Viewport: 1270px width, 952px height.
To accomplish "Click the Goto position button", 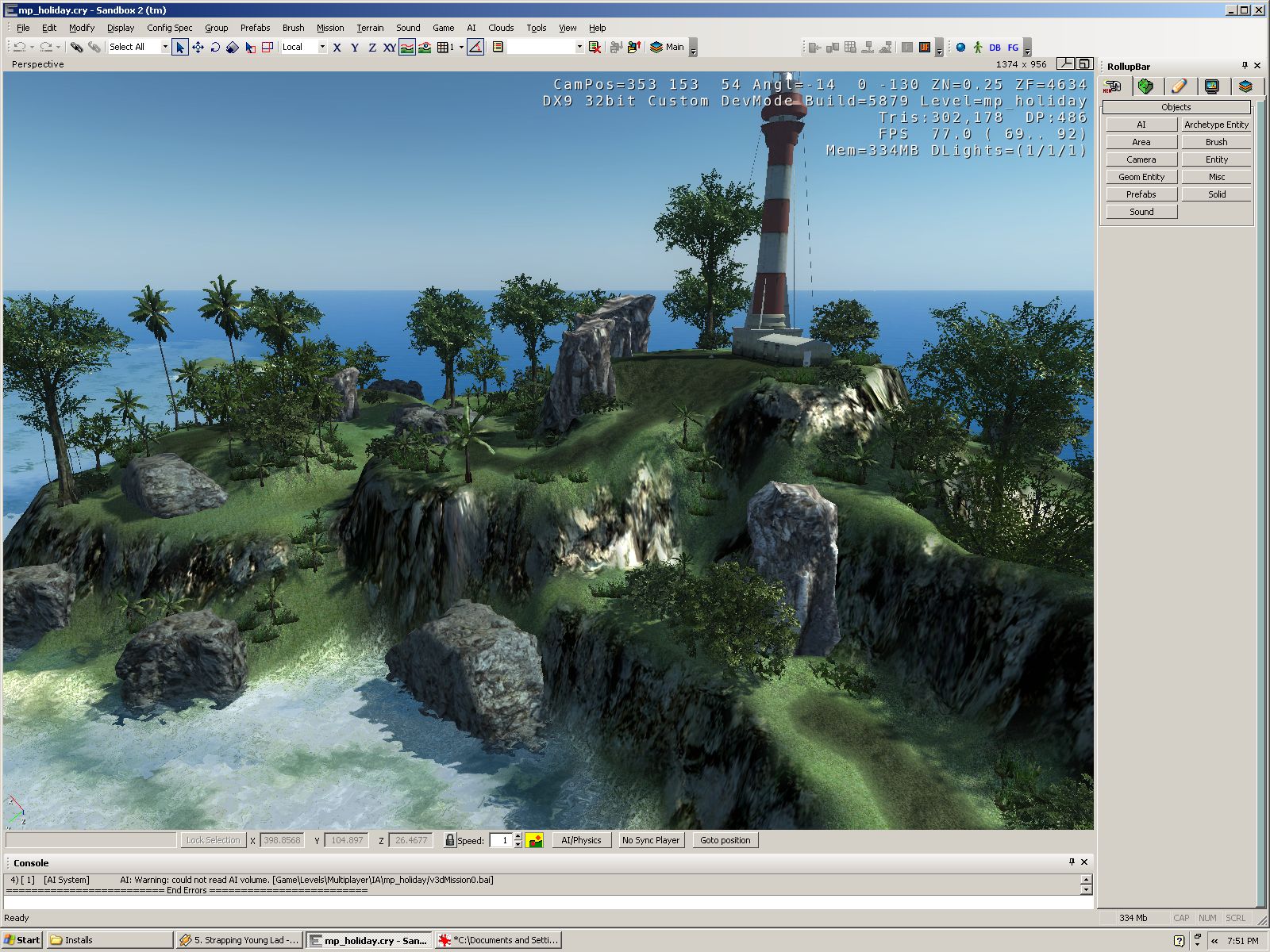I will pos(725,840).
